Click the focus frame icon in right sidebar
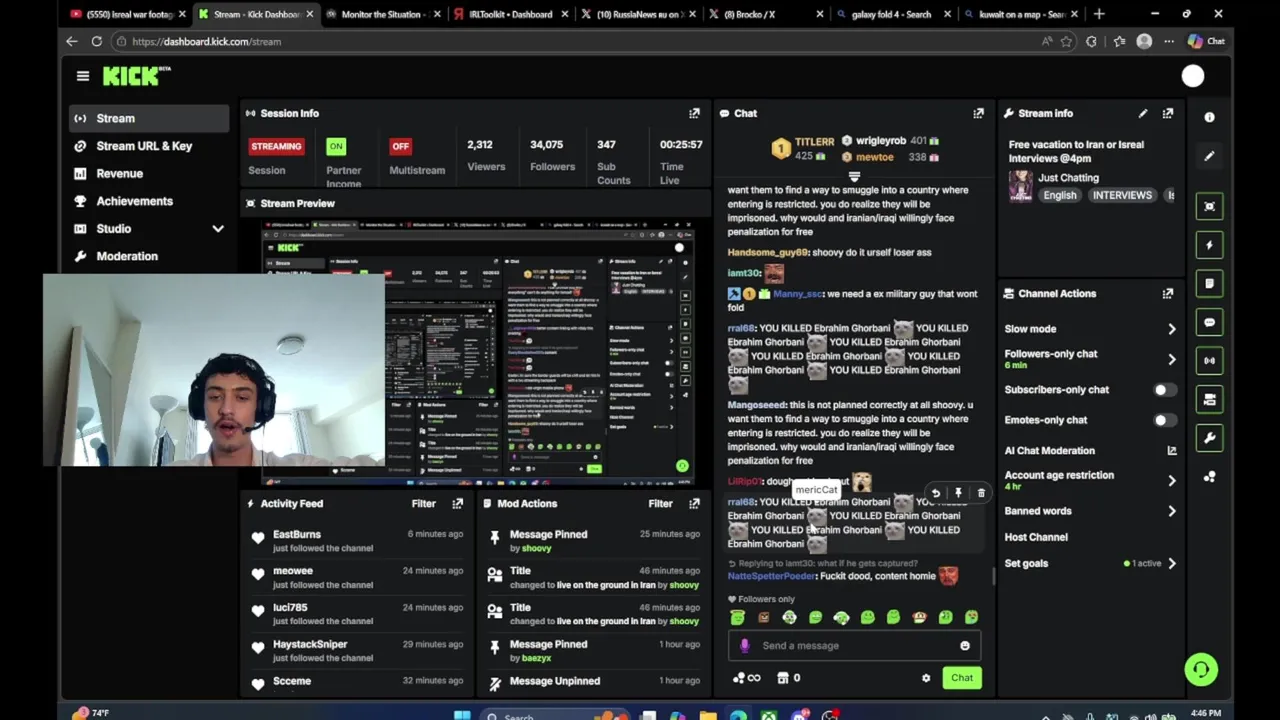 (1209, 207)
